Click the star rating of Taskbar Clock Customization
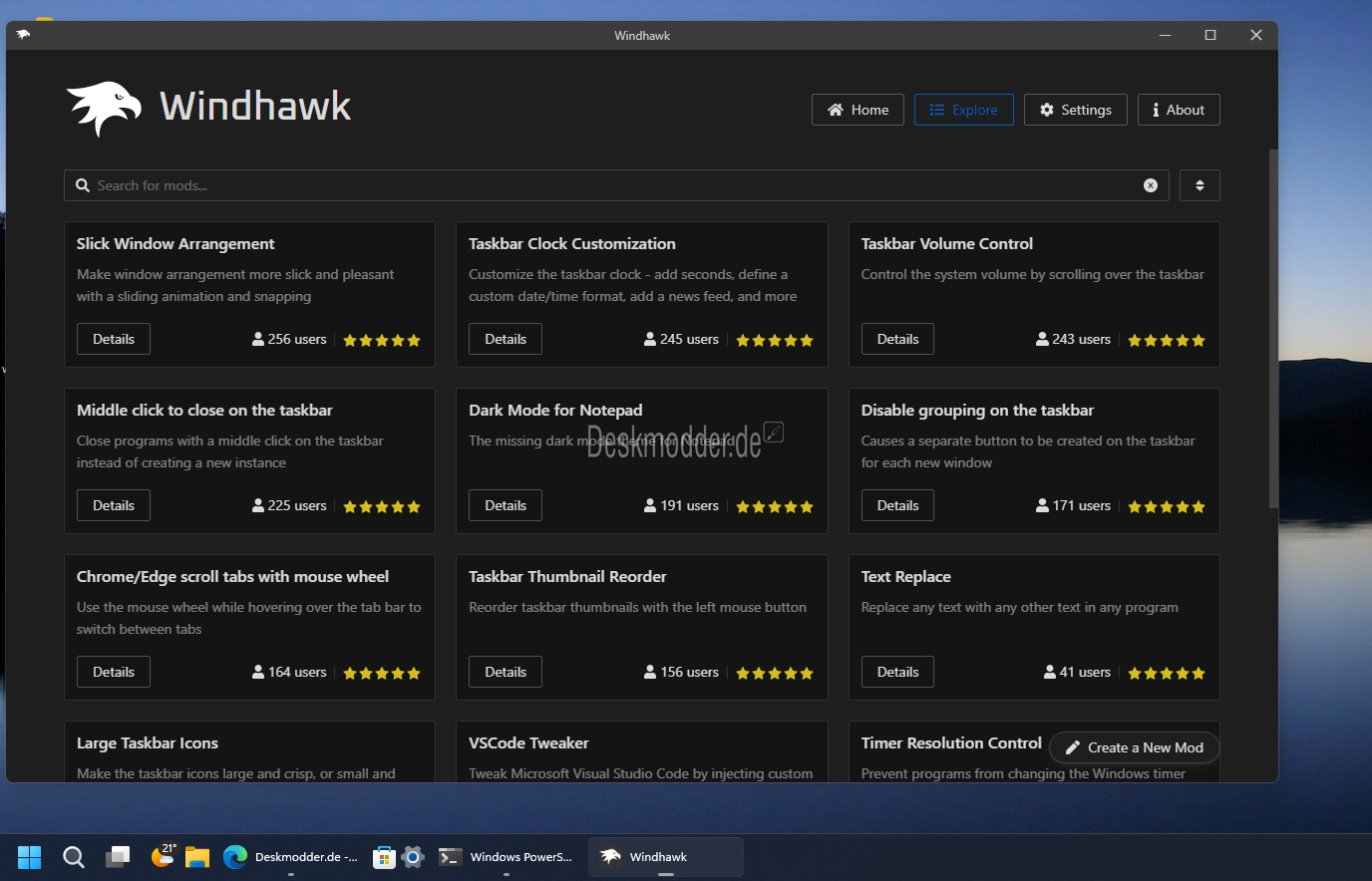This screenshot has height=881, width=1372. [775, 340]
